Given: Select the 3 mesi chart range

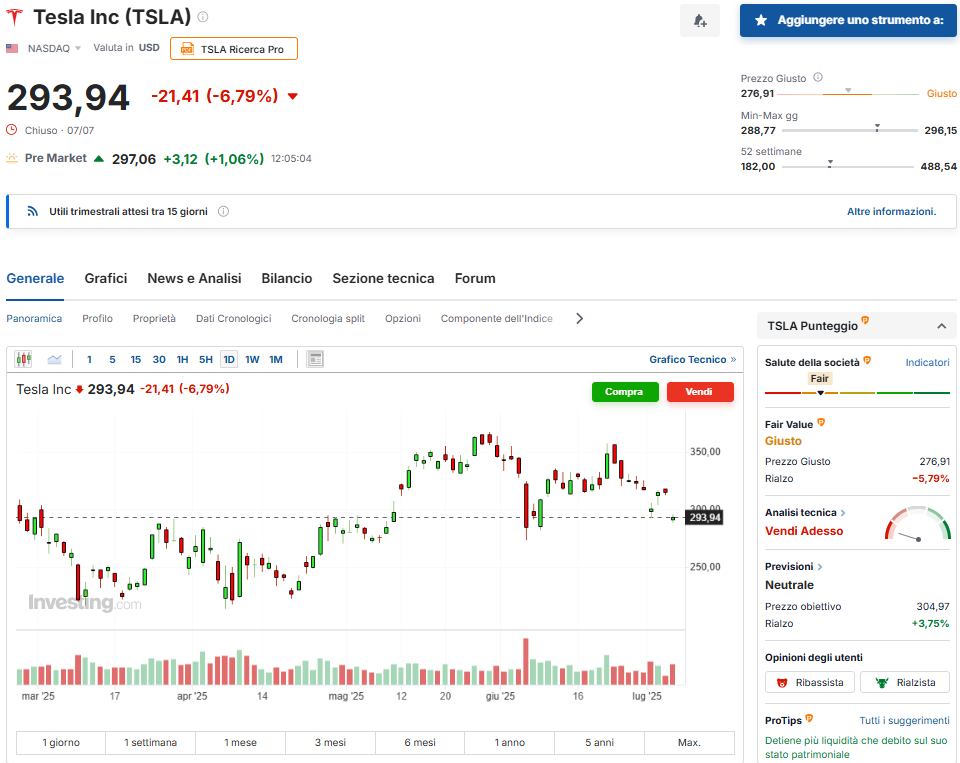Looking at the screenshot, I should click(330, 742).
